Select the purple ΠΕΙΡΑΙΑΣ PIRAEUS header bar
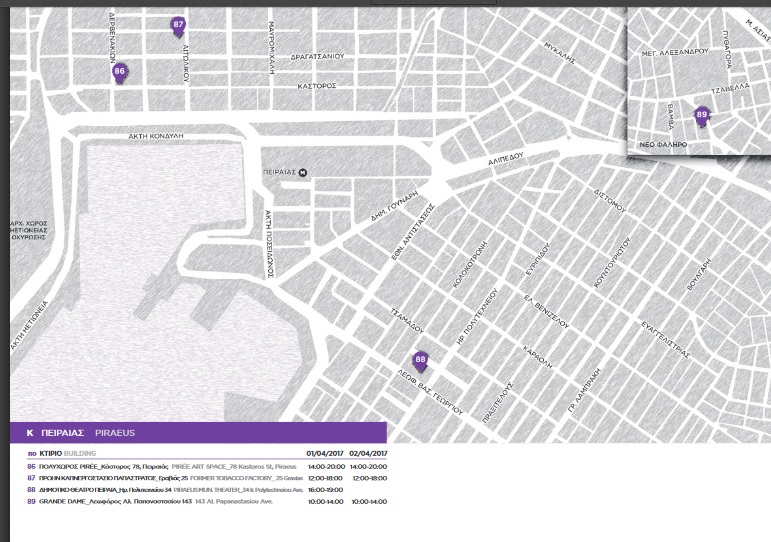Viewport: 771px width, 542px height. click(x=197, y=433)
